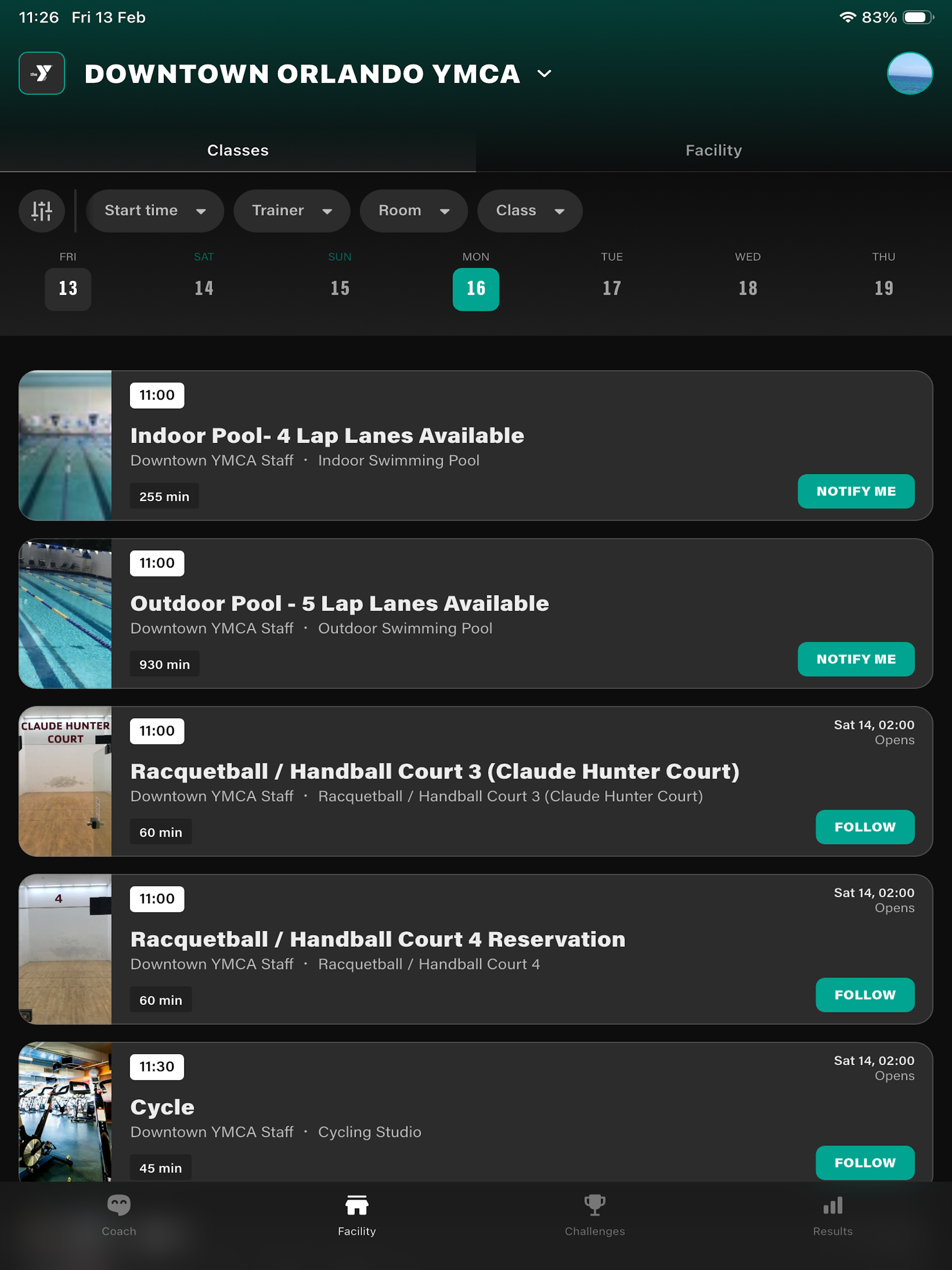Tap Cycle's Sat 14, 02:00 Opens text
952x1270 pixels.
click(874, 1068)
